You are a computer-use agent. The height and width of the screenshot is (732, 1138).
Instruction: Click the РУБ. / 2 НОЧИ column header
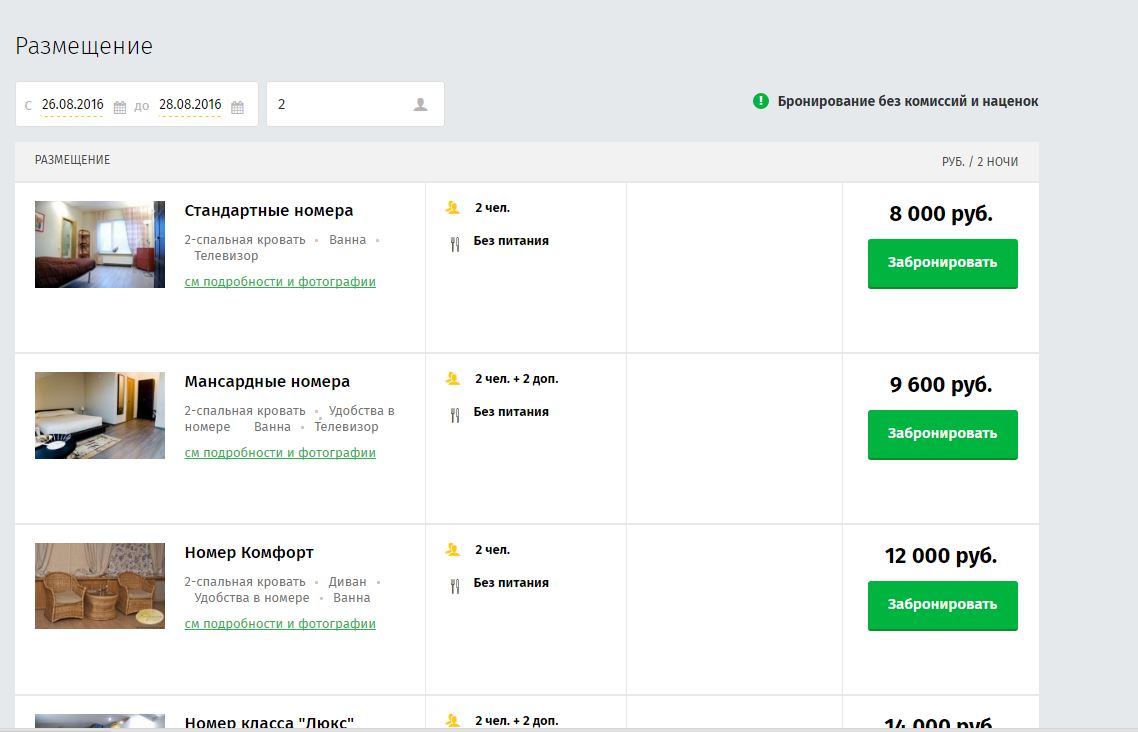click(x=980, y=162)
